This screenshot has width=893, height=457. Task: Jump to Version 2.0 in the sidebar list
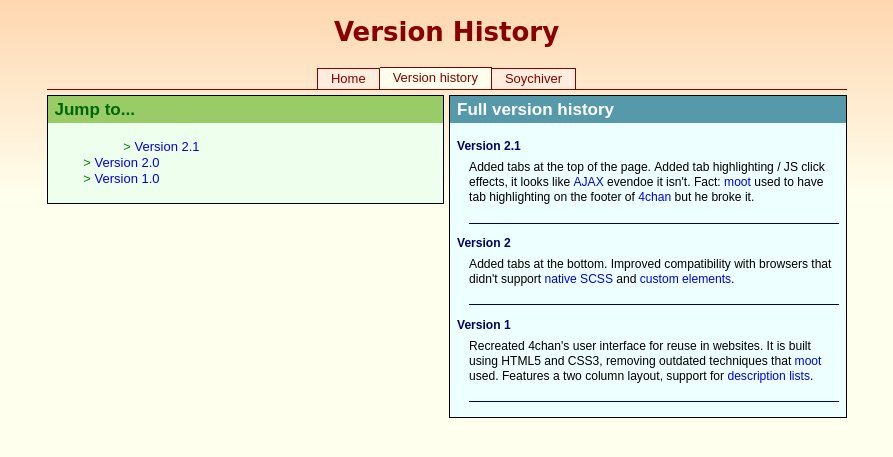pos(126,163)
